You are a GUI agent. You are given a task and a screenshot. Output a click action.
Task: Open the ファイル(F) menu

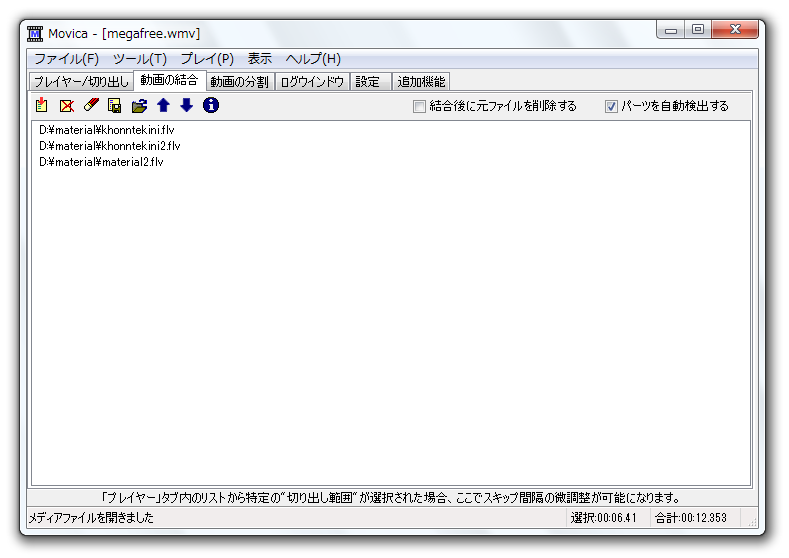click(66, 59)
